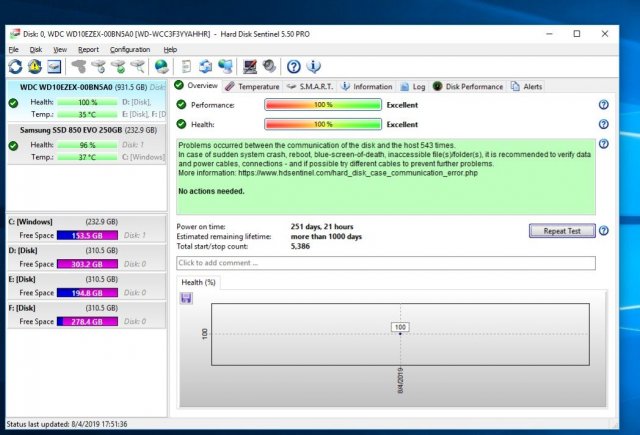640x435 pixels.
Task: Select WDC WD10EZEX-00BN5A0 disk in list
Action: coord(87,101)
